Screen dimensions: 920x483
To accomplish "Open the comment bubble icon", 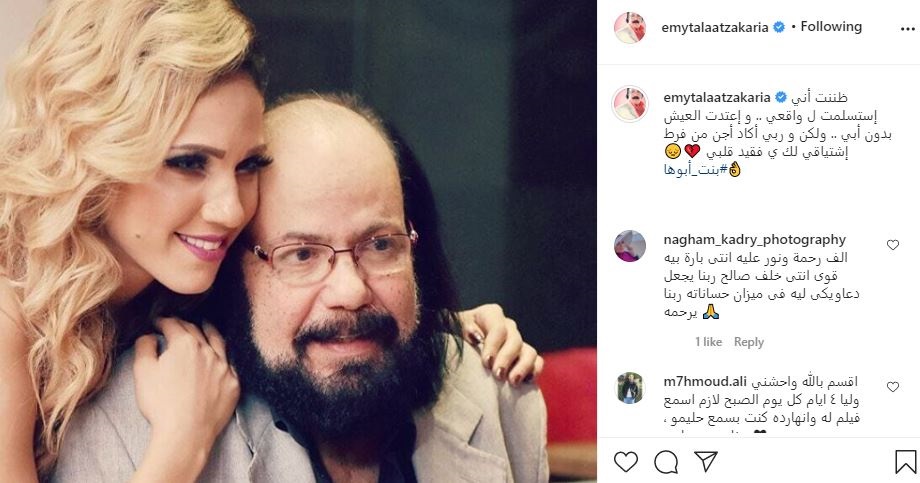I will click(x=665, y=461).
